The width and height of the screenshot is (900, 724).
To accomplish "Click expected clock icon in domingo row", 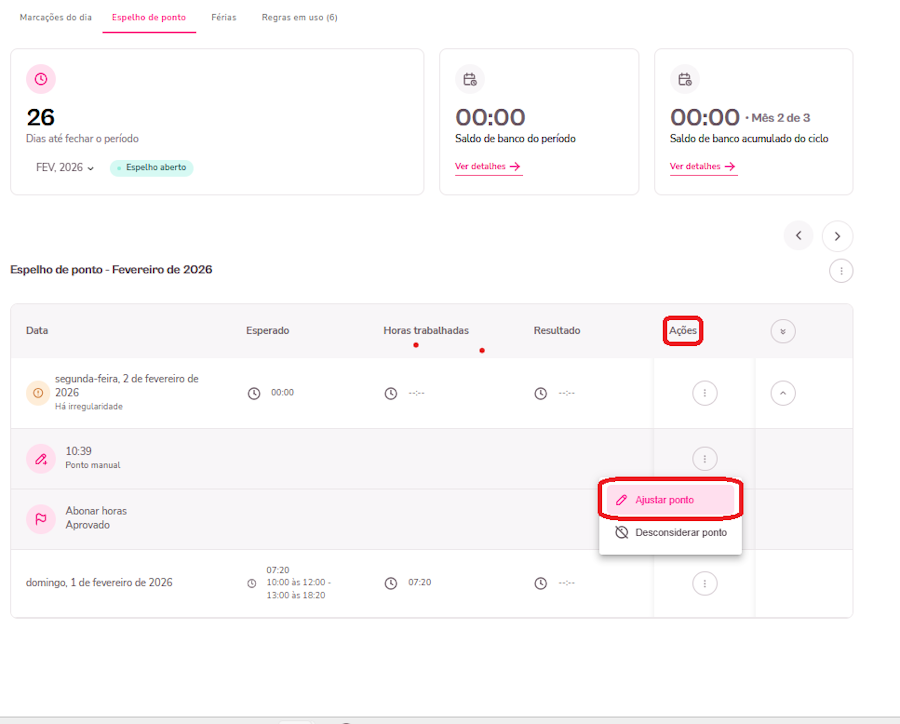I will click(251, 583).
